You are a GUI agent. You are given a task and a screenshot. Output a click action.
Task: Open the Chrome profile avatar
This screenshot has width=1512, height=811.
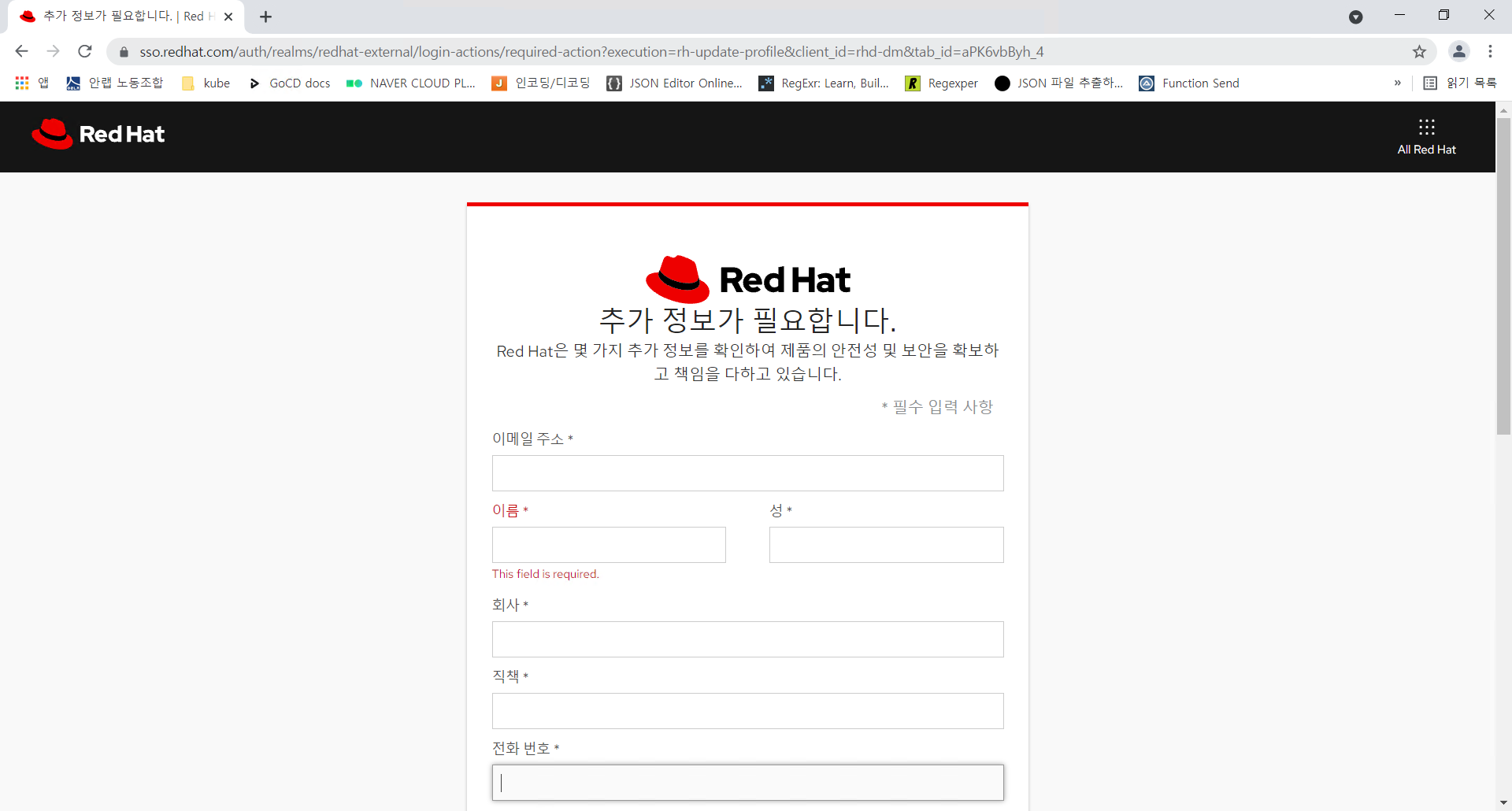[x=1459, y=51]
